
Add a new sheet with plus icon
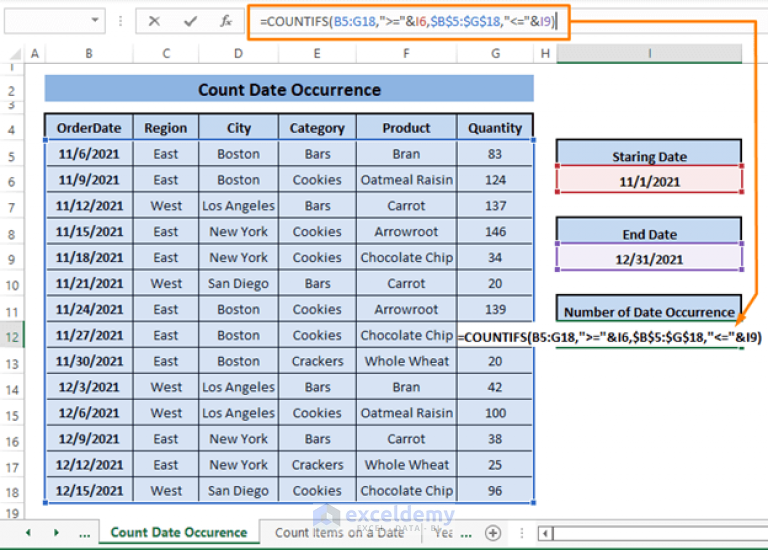pos(492,533)
